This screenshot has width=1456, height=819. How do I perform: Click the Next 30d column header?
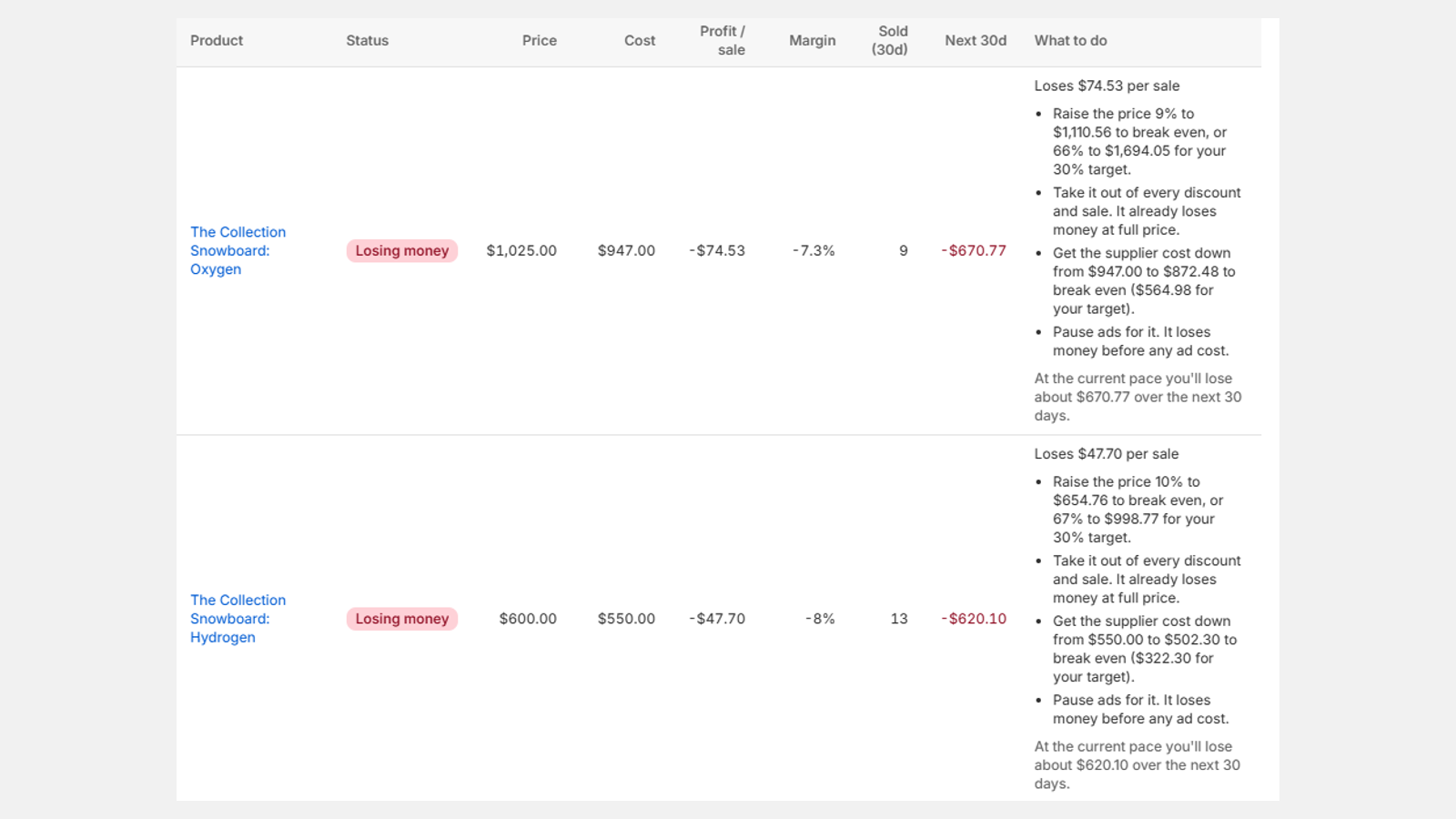976,40
